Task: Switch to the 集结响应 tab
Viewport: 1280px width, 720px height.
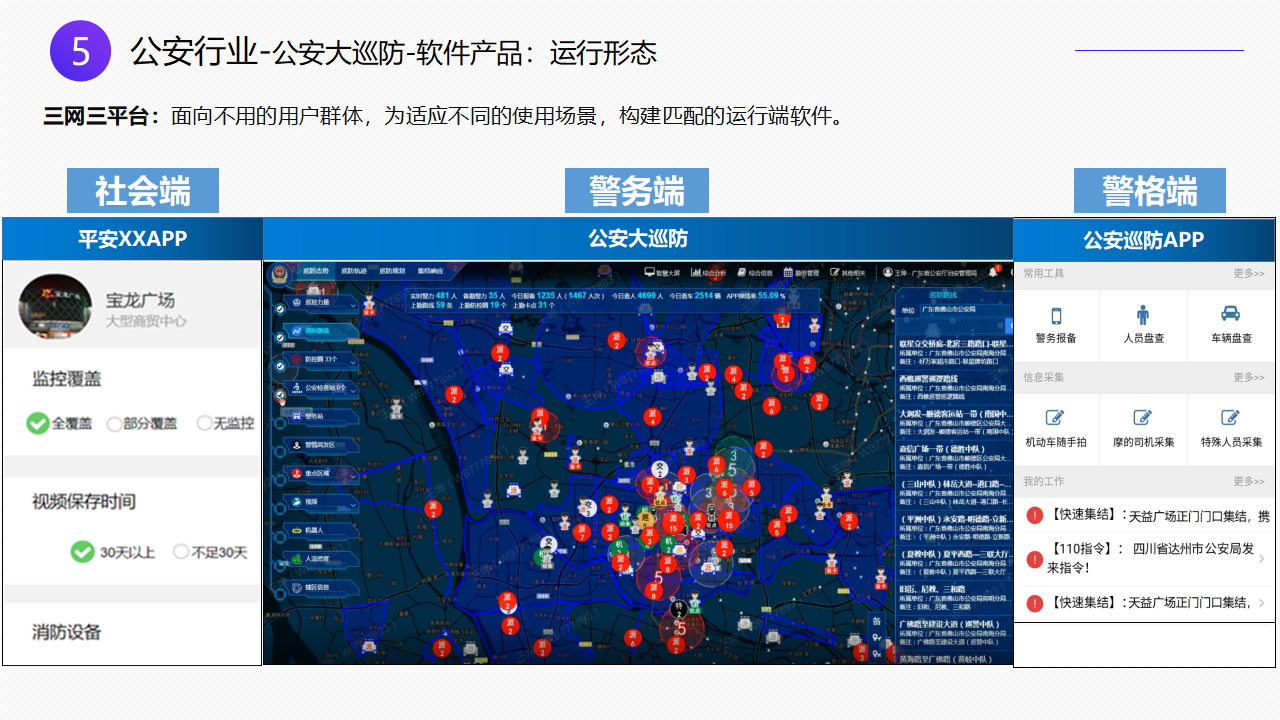Action: [430, 271]
